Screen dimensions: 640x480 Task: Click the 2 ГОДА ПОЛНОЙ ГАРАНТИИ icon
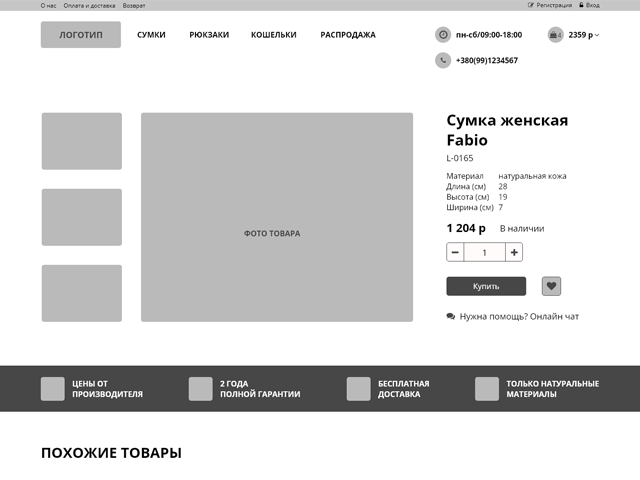(200, 389)
